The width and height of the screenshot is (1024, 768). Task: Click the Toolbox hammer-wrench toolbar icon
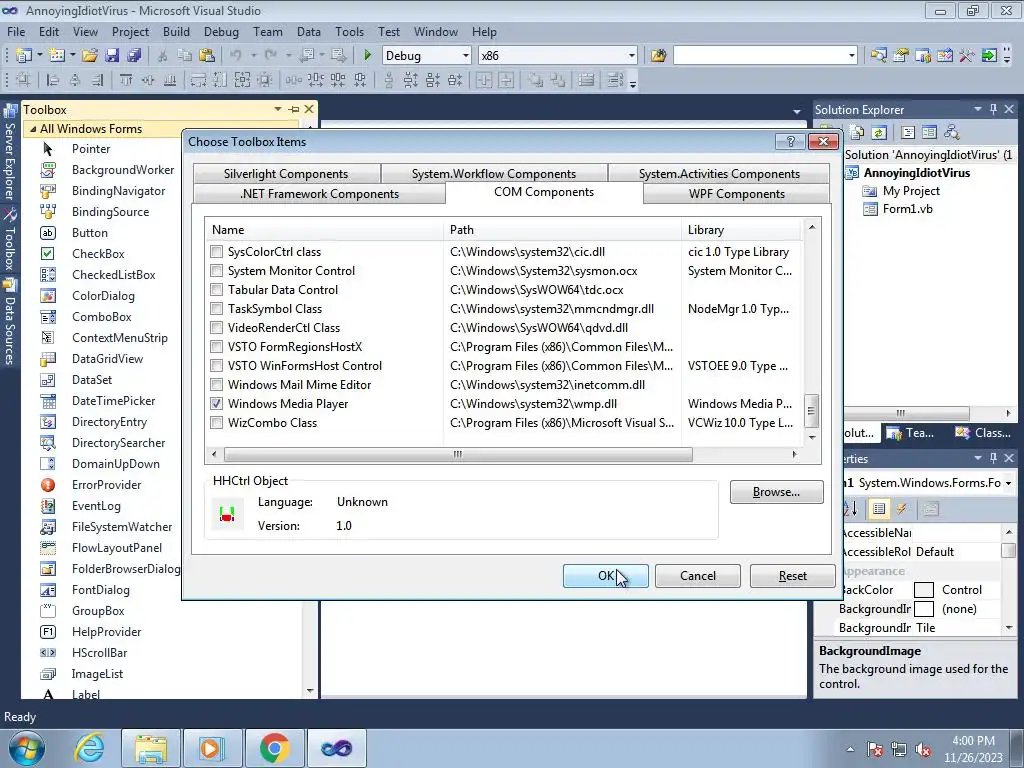tap(967, 56)
